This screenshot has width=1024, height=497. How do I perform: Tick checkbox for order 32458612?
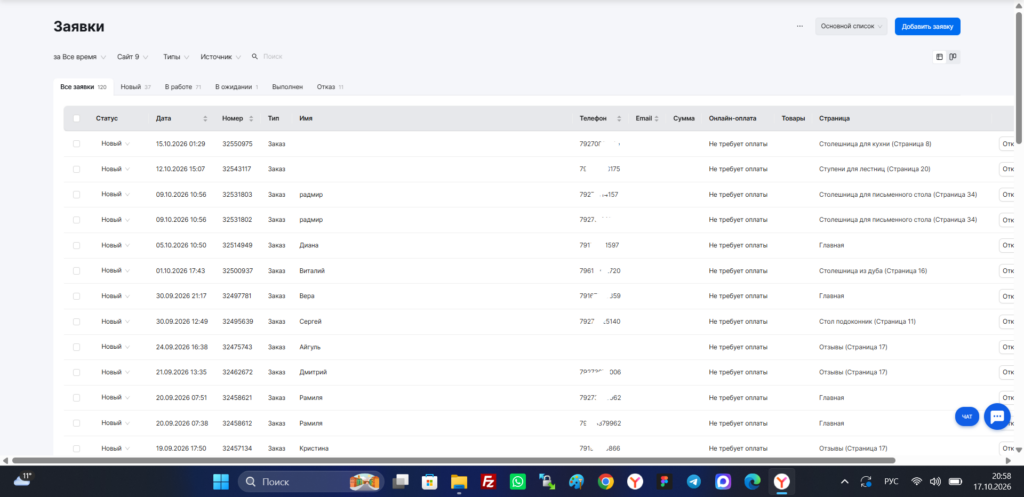tap(76, 424)
